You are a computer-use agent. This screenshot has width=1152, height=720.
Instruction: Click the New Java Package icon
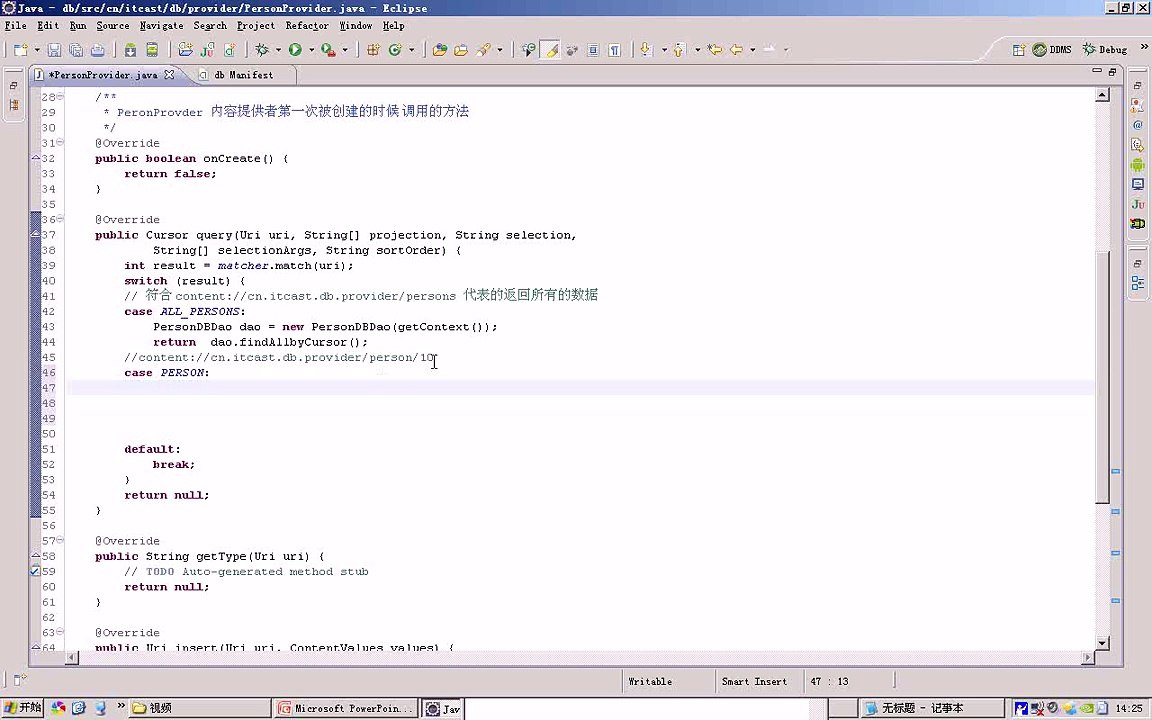tap(373, 50)
